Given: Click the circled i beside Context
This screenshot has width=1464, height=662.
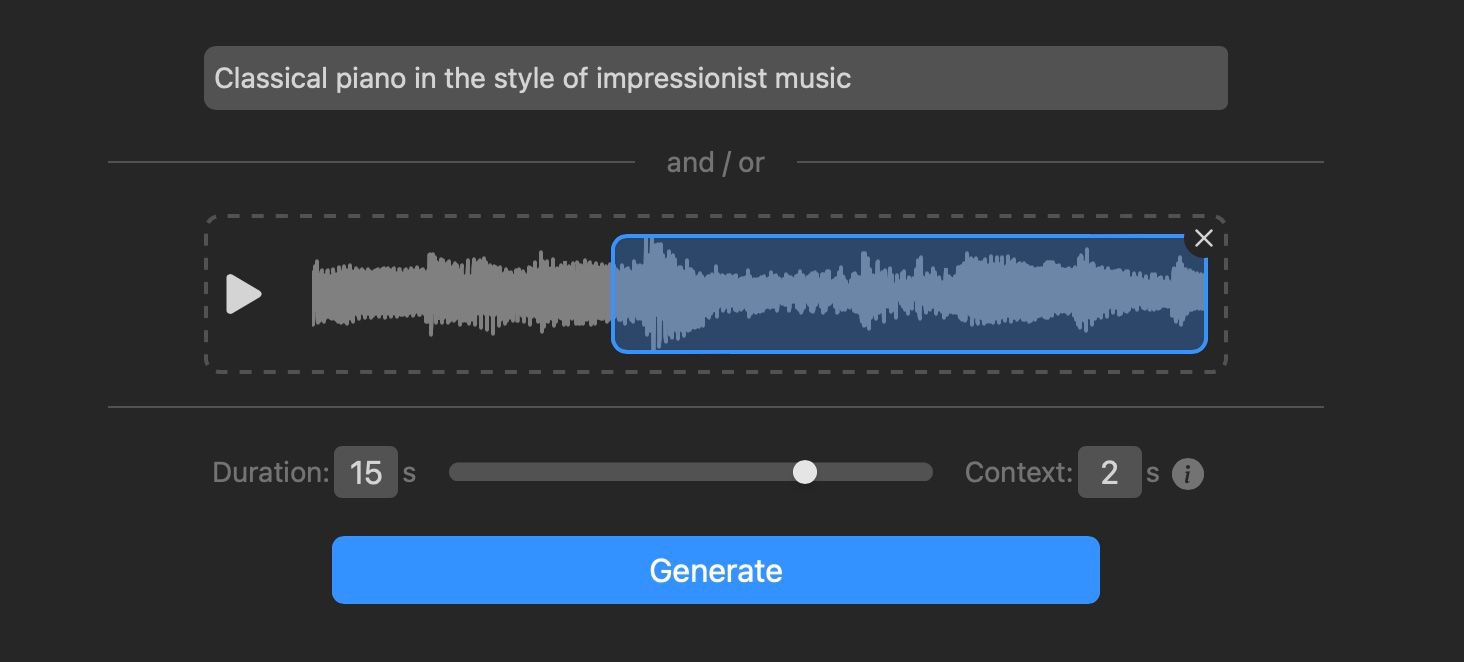Looking at the screenshot, I should [x=1188, y=474].
